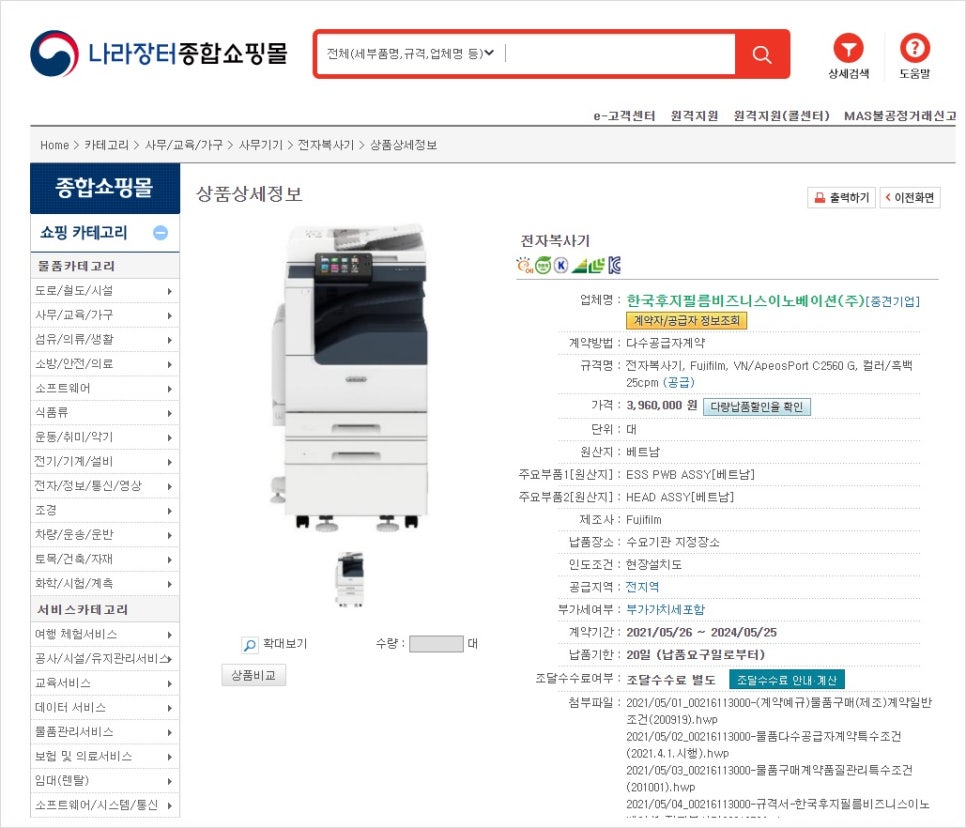Viewport: 966px width, 828px height.
Task: Click the green round eco certification icon
Action: (543, 265)
